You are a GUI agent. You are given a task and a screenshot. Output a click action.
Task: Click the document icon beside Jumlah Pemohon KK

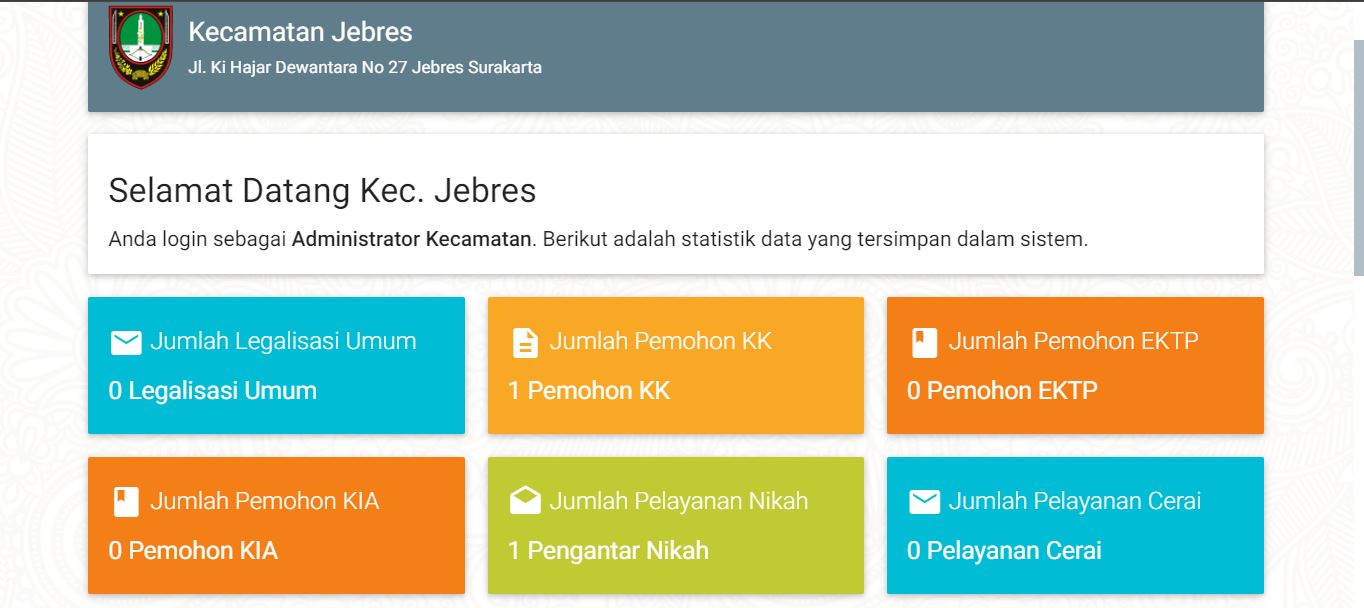pos(524,343)
